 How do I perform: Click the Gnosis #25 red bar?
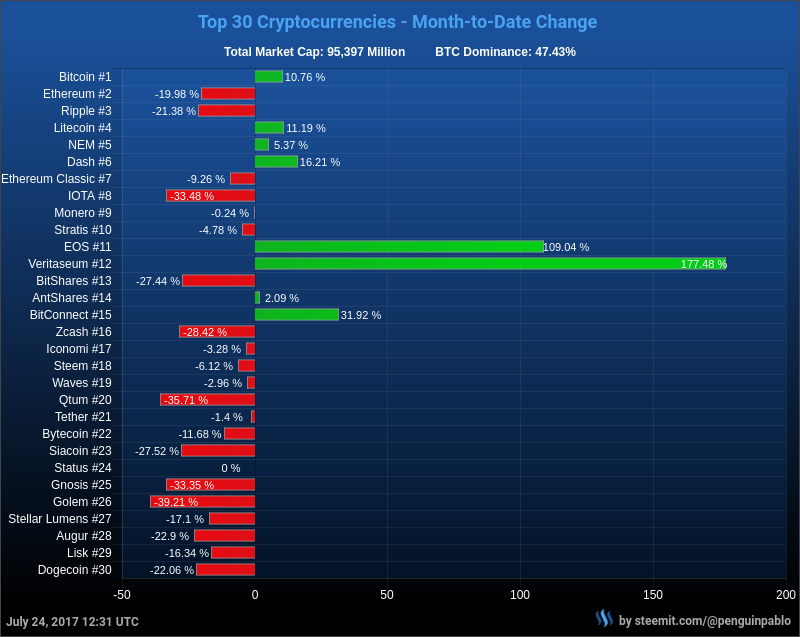point(211,485)
